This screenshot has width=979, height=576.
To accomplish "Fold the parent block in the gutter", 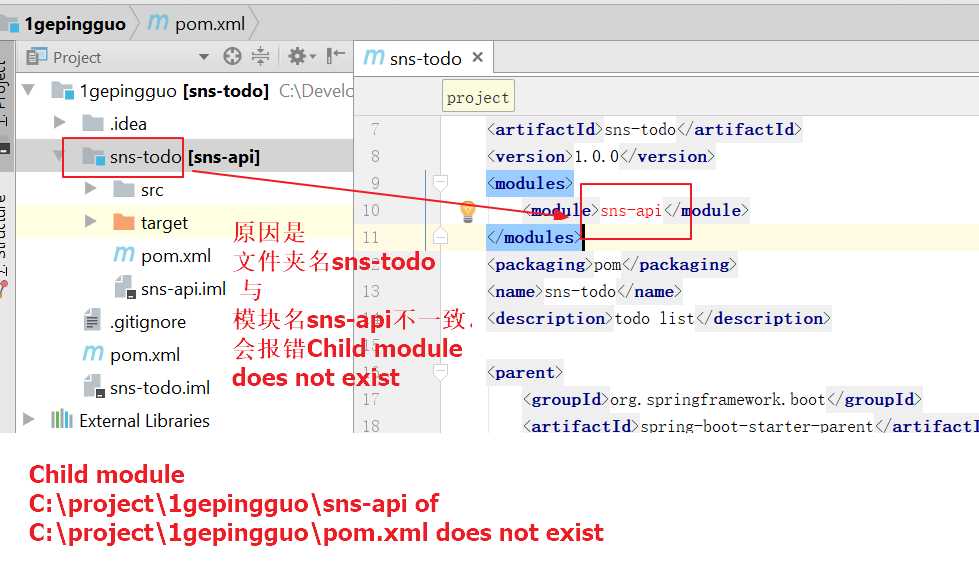I will pos(440,373).
